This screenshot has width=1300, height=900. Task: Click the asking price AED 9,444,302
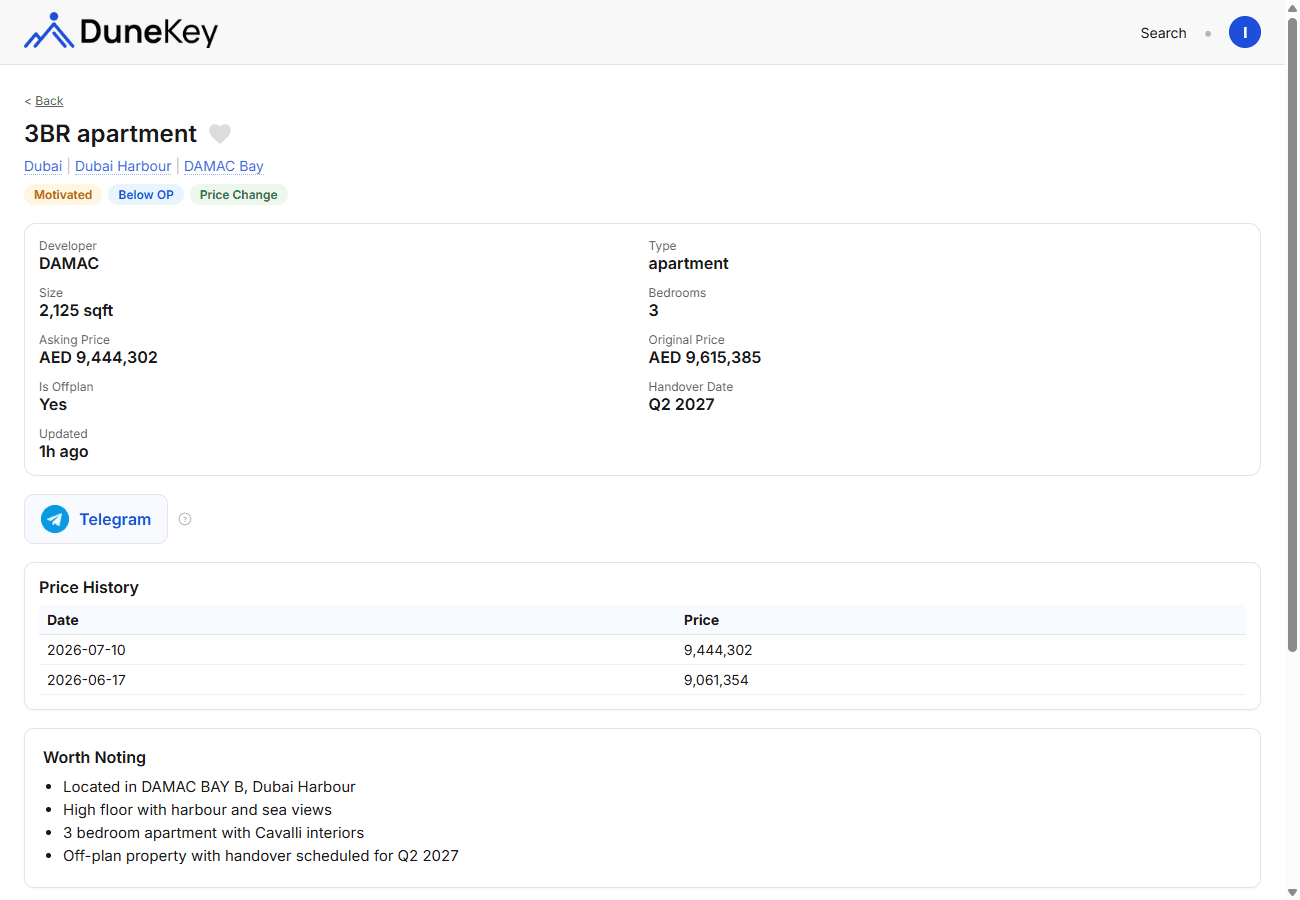tap(98, 358)
